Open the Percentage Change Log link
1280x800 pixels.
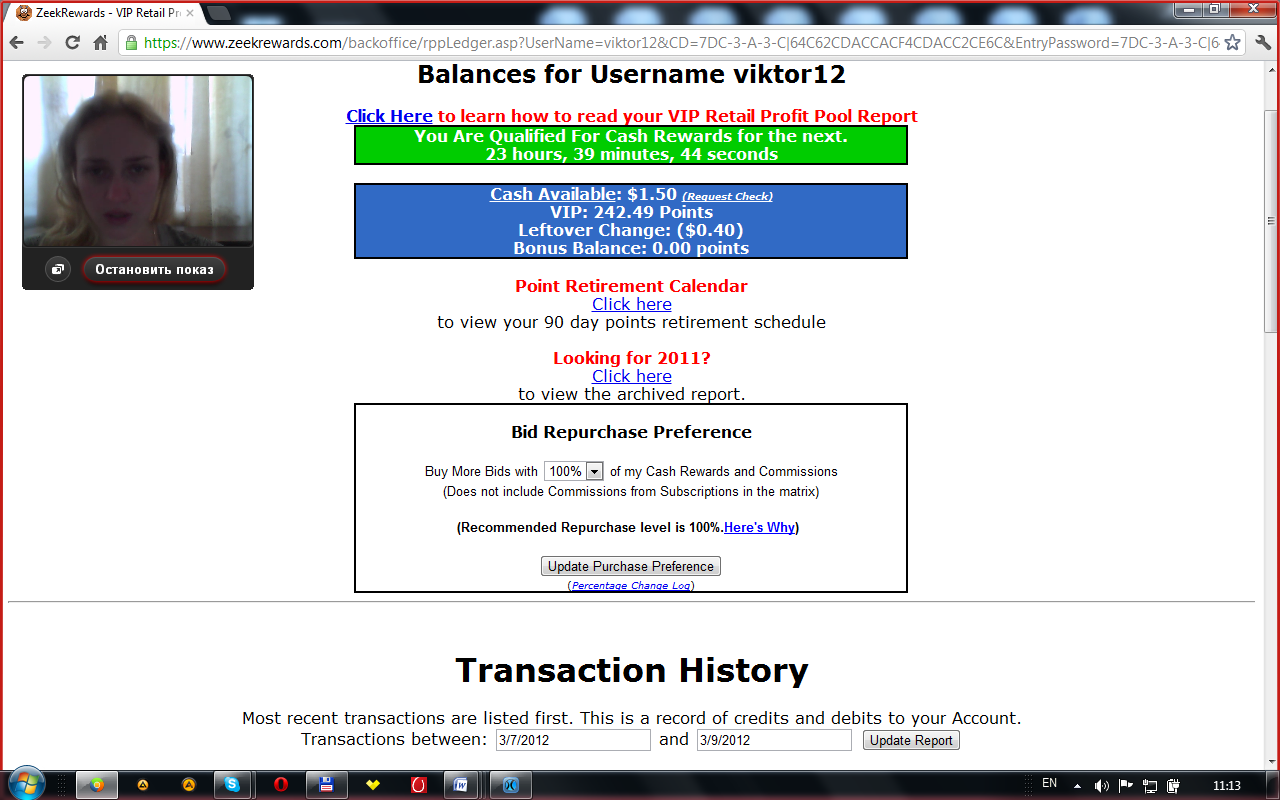point(630,586)
